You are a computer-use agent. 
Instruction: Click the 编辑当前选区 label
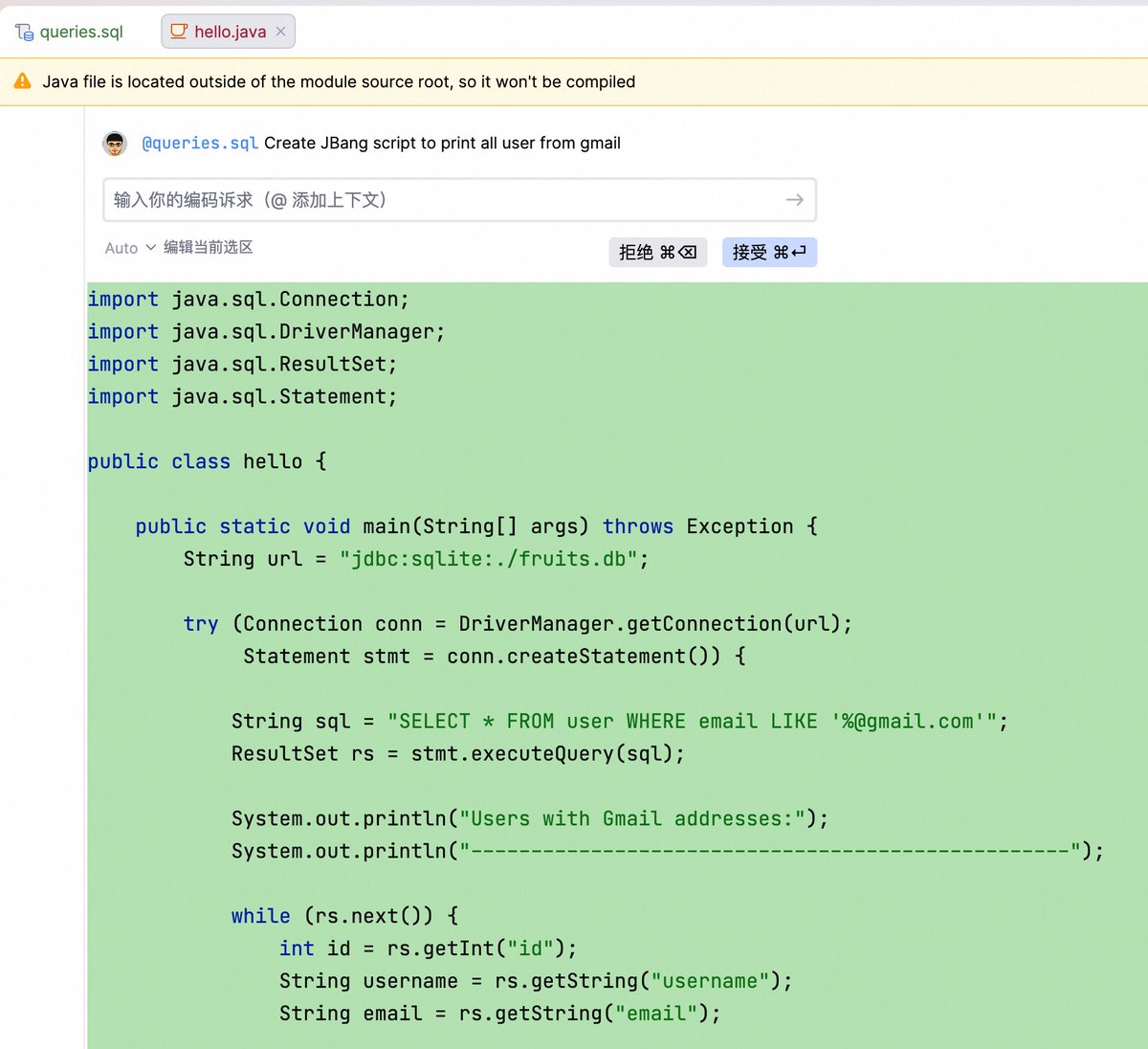[208, 247]
